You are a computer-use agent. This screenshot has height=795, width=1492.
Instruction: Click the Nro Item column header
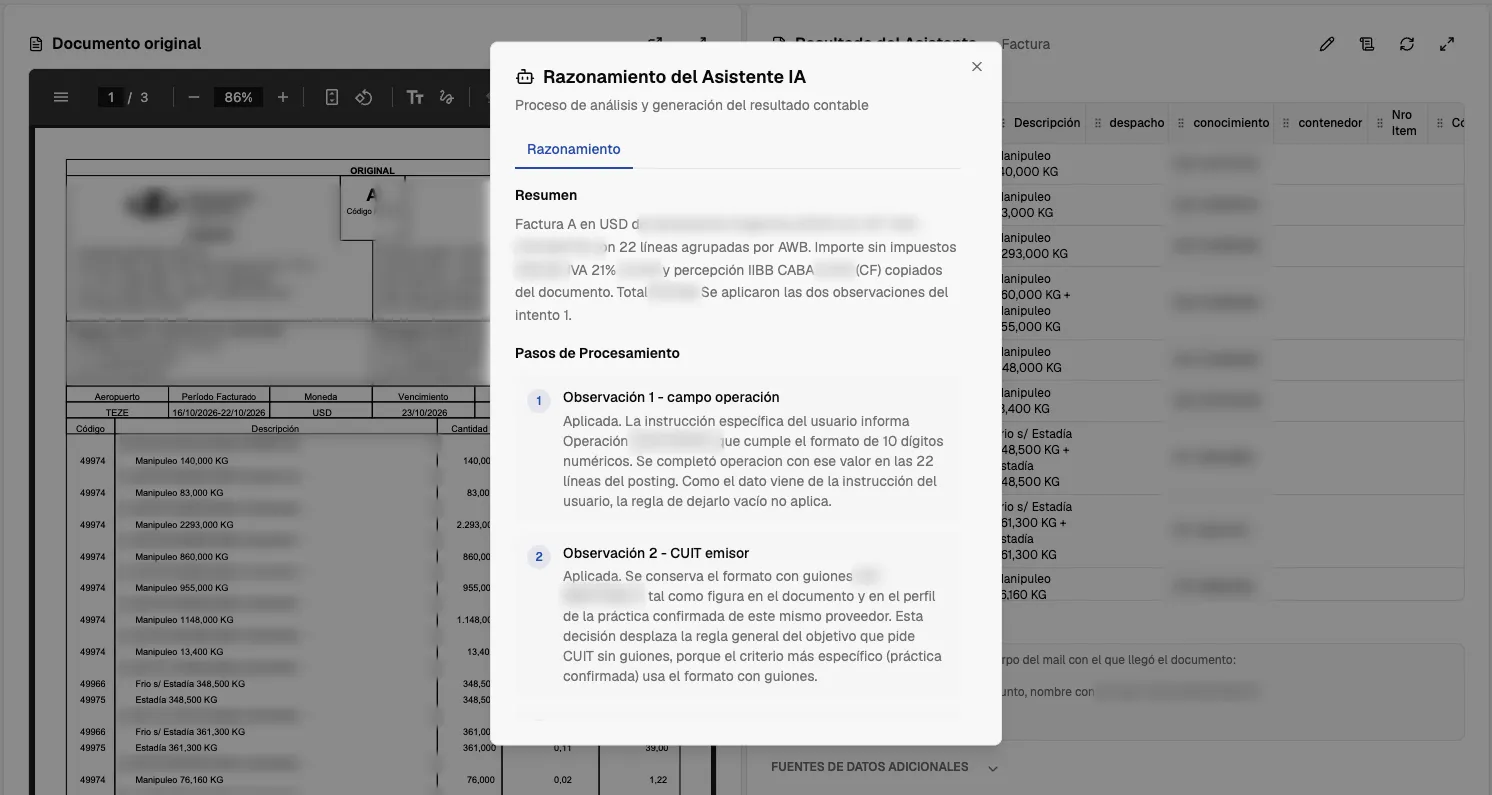1404,123
